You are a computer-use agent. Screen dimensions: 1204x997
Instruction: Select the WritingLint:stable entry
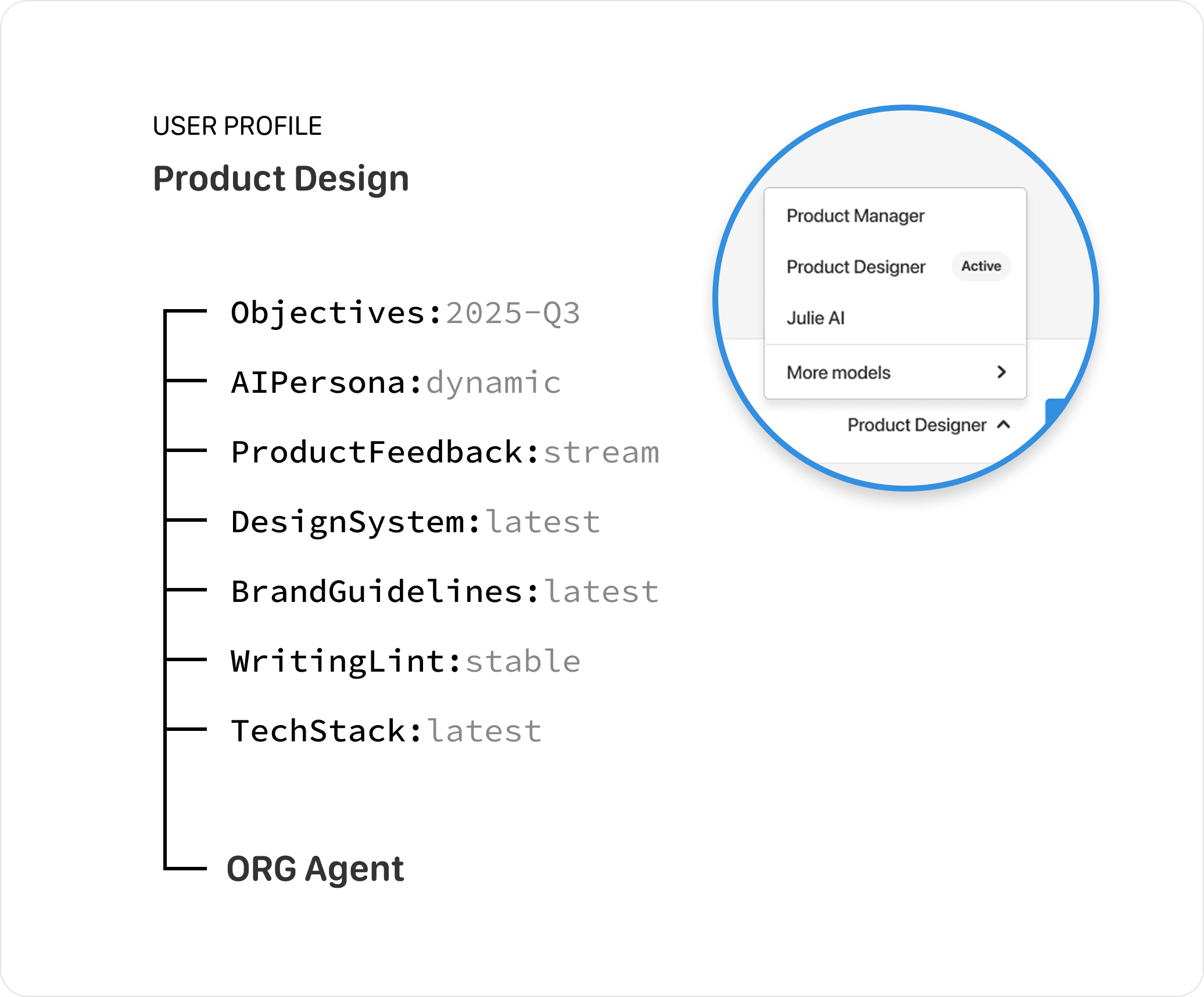tap(406, 662)
